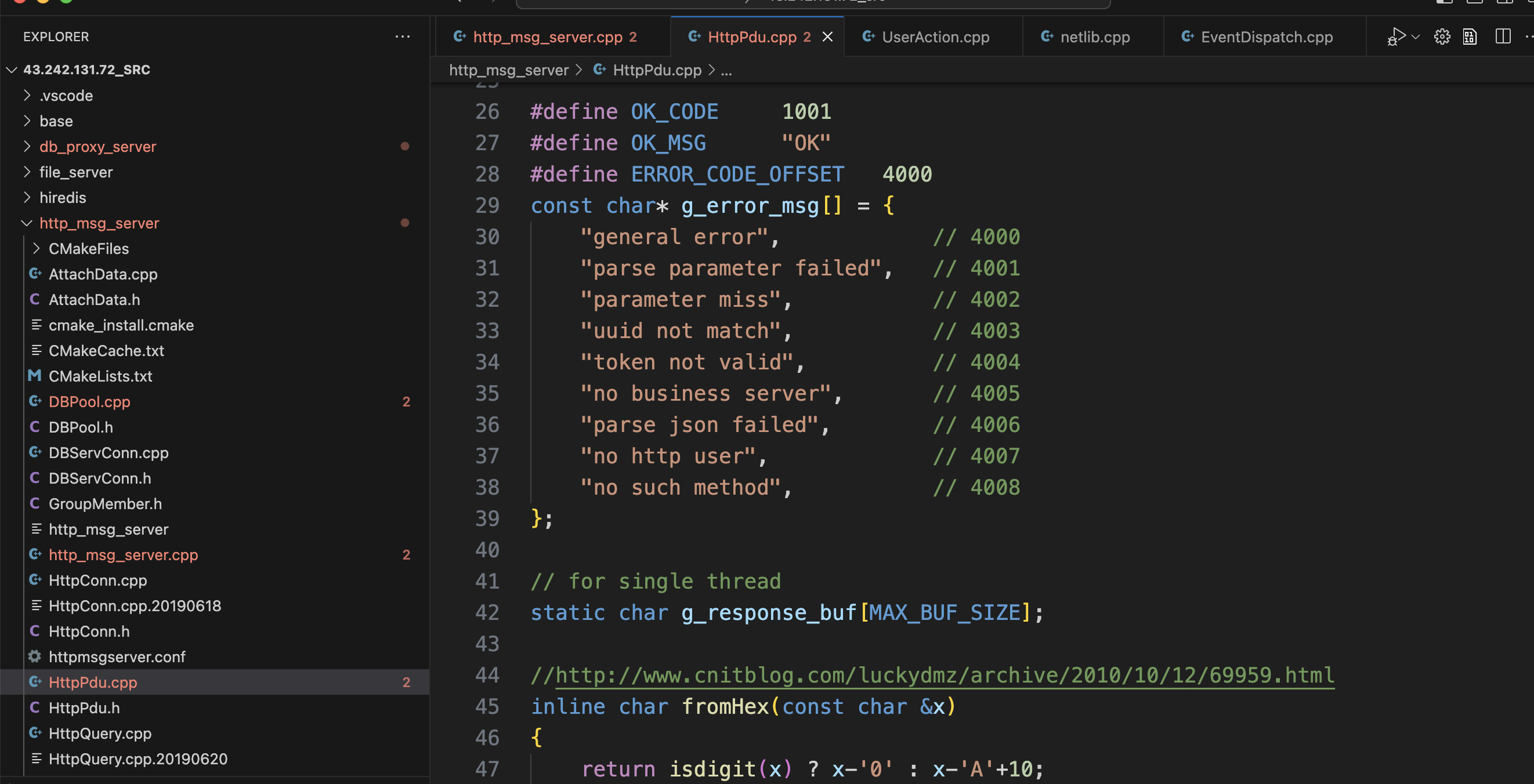Expand the hiredis folder
This screenshot has width=1534, height=784.
[x=215, y=198]
